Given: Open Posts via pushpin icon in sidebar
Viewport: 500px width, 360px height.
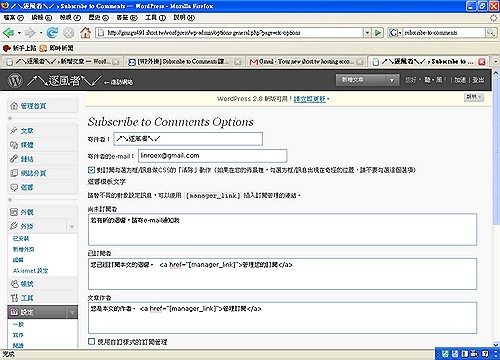Looking at the screenshot, I should pyautogui.click(x=14, y=131).
